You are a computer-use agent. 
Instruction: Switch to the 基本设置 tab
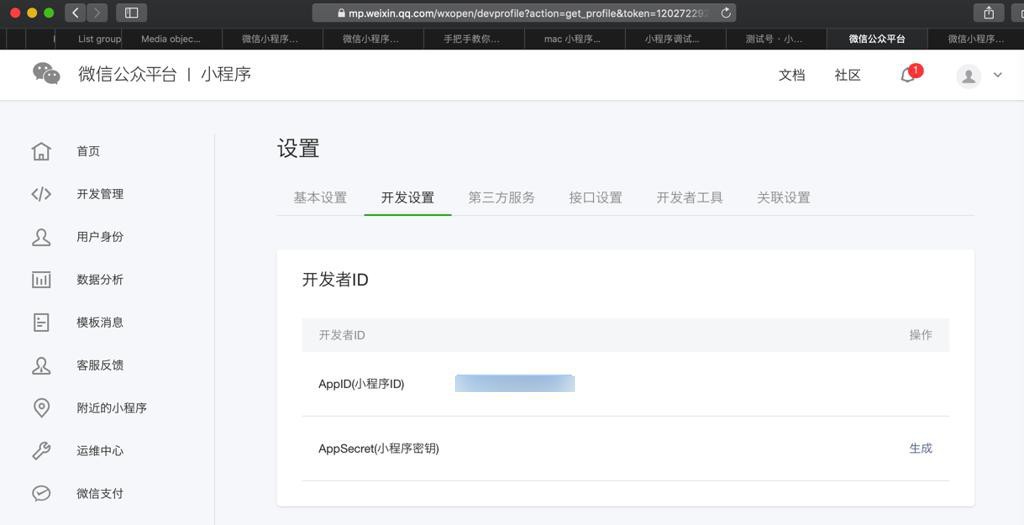(x=320, y=197)
